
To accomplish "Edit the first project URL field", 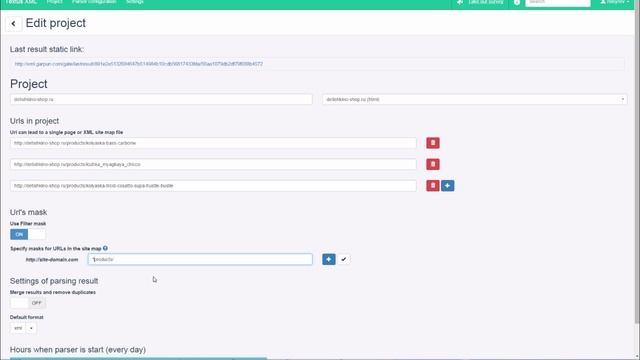I will pos(213,143).
